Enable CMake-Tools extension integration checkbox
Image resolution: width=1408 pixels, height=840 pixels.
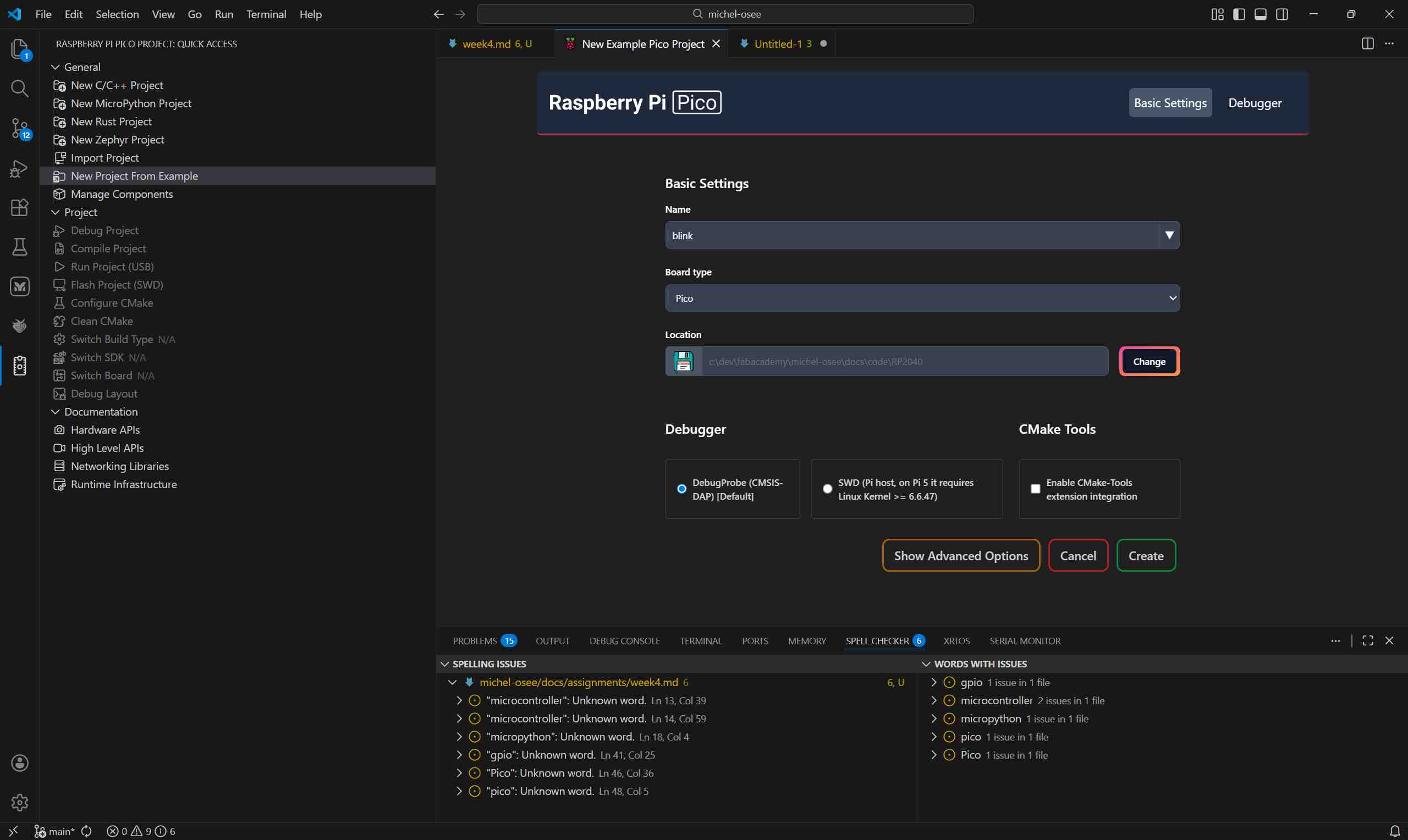(x=1035, y=489)
